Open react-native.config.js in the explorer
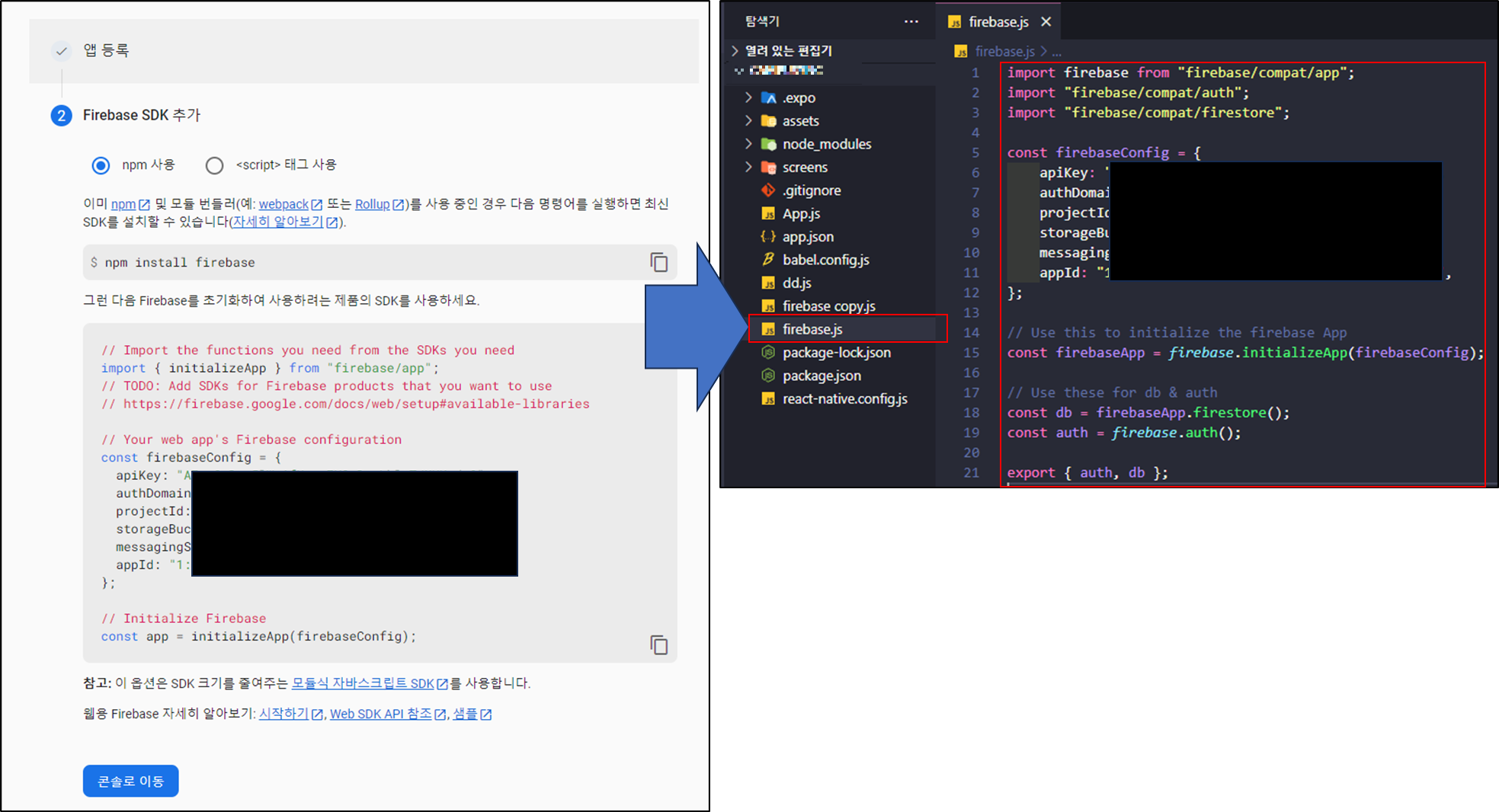Image resolution: width=1499 pixels, height=812 pixels. click(x=844, y=398)
